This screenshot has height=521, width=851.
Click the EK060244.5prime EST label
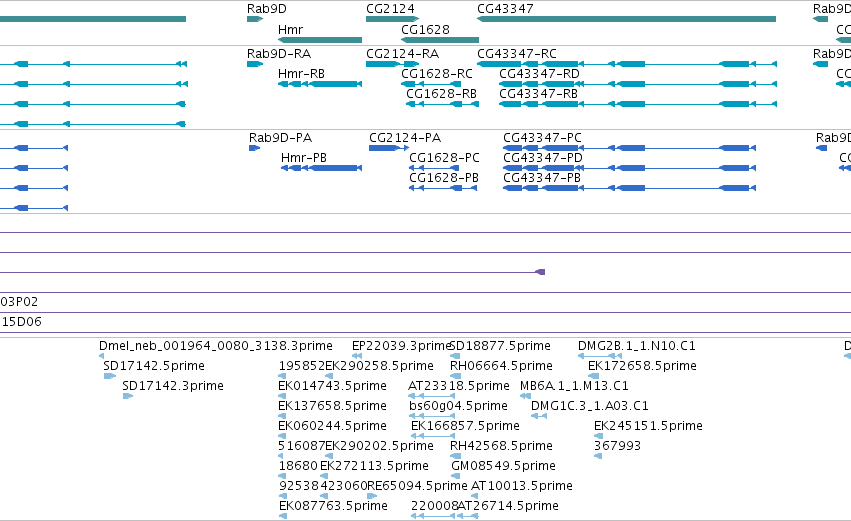(332, 426)
